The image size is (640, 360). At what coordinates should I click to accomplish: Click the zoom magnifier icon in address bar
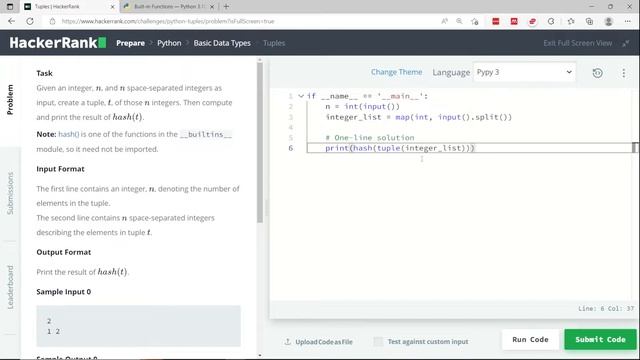[x=459, y=21]
